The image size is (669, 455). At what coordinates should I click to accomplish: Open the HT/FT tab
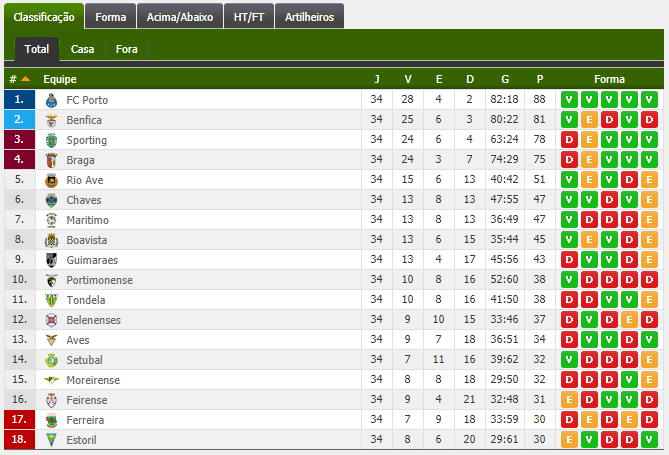point(249,16)
